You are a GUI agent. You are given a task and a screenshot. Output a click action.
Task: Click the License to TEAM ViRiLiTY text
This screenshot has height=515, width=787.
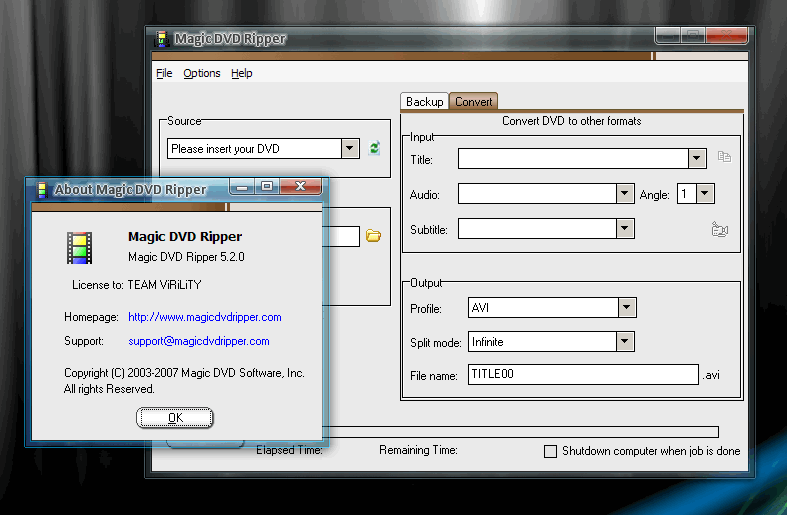137,285
